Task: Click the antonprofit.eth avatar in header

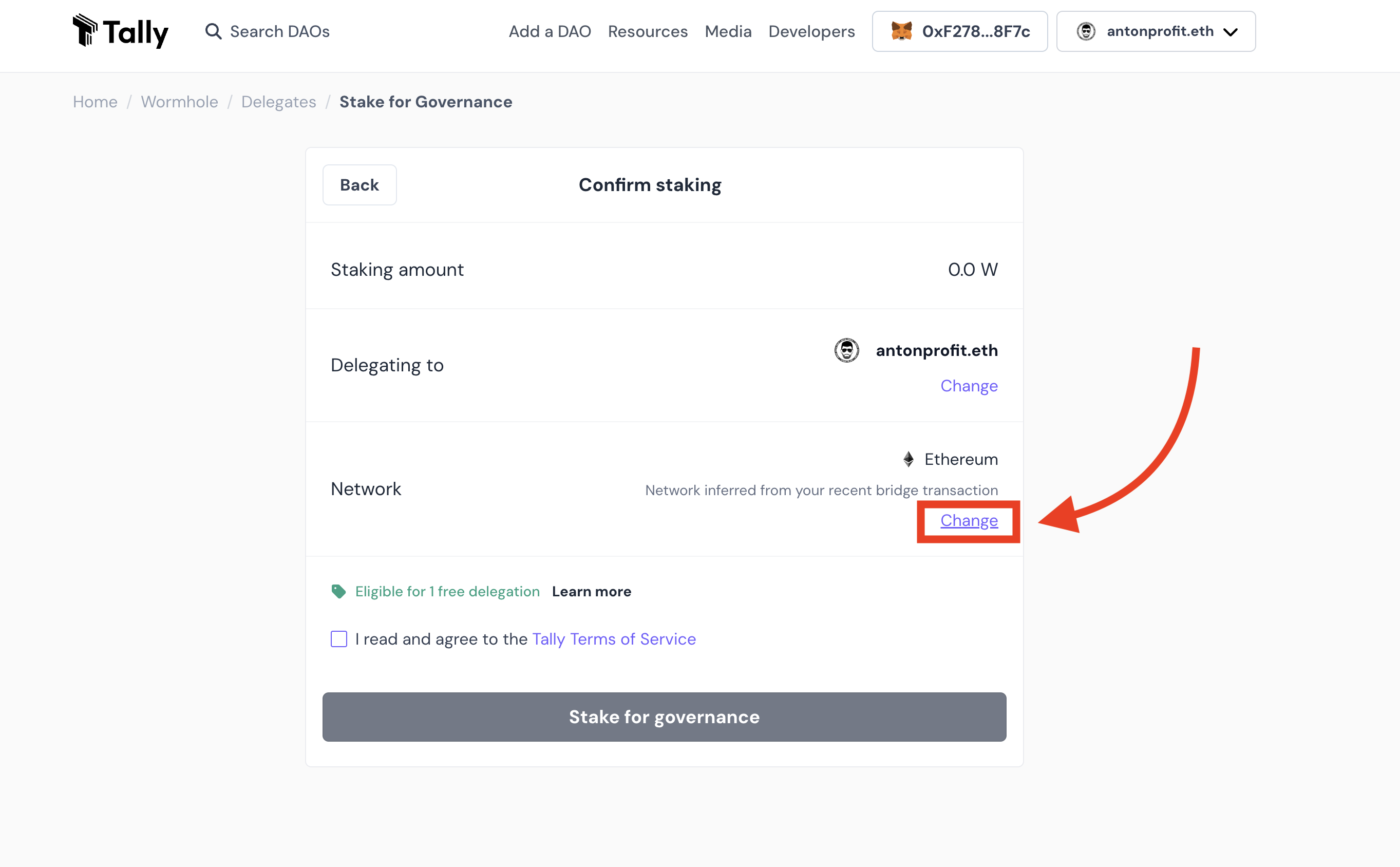Action: click(1086, 31)
